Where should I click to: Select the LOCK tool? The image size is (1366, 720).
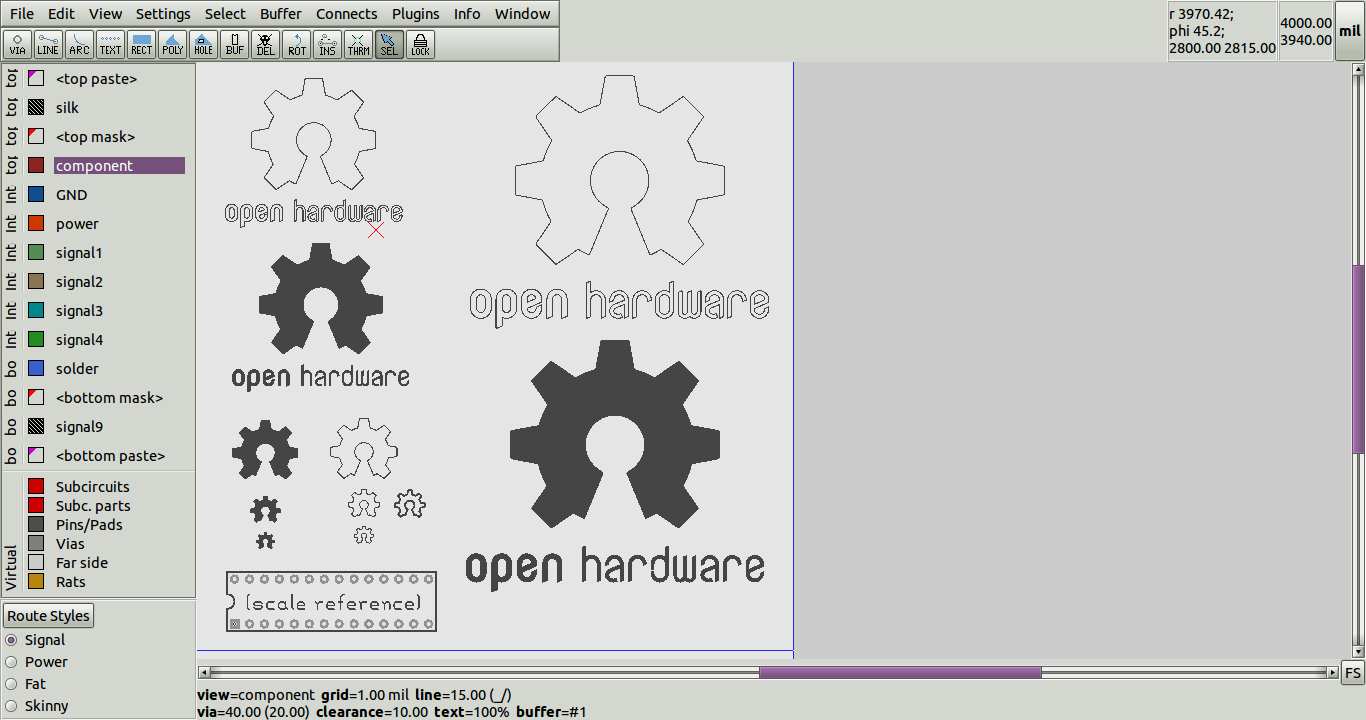(420, 44)
